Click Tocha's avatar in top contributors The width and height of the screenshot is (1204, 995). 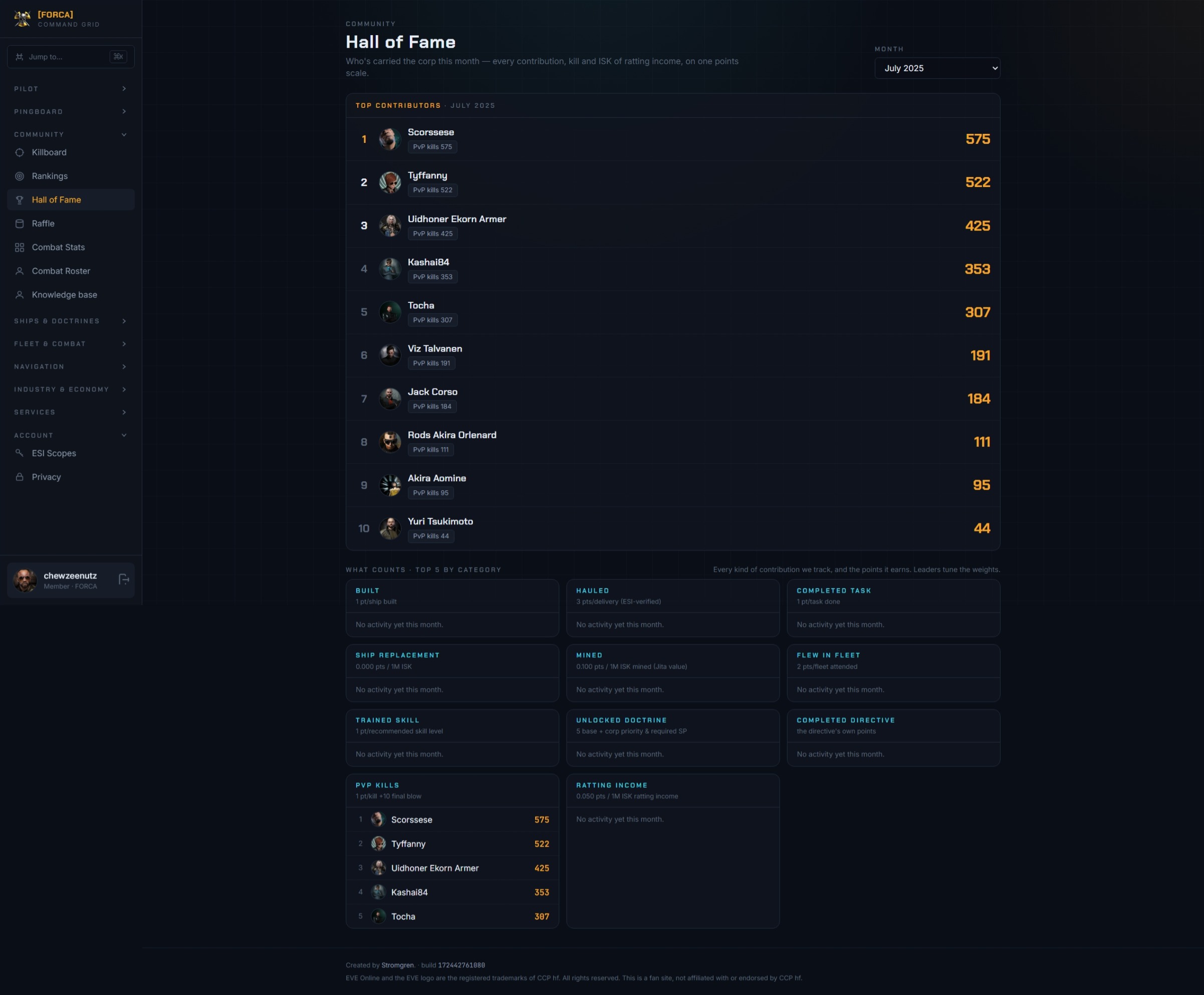(390, 312)
